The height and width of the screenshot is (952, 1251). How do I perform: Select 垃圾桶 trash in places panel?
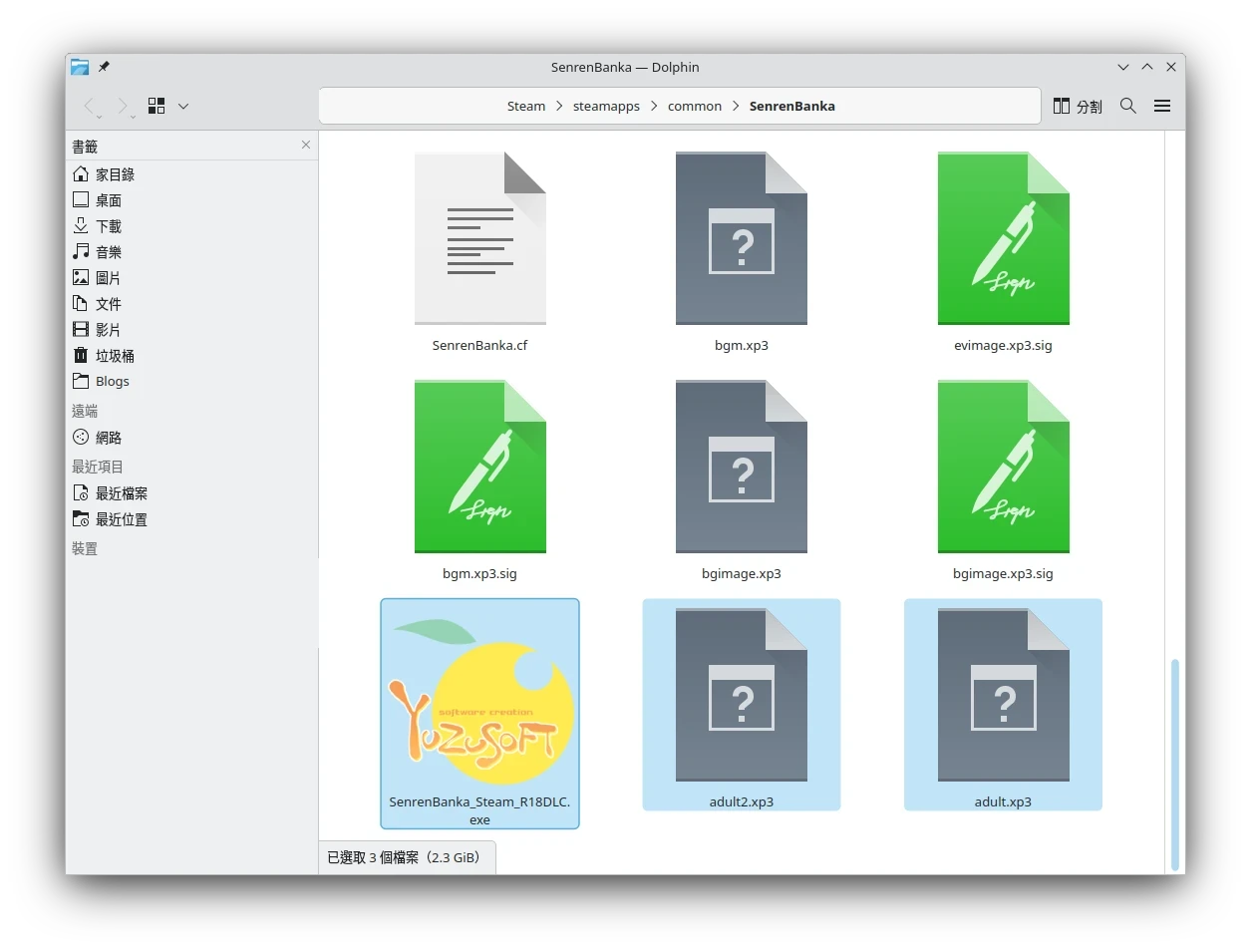[x=115, y=356]
